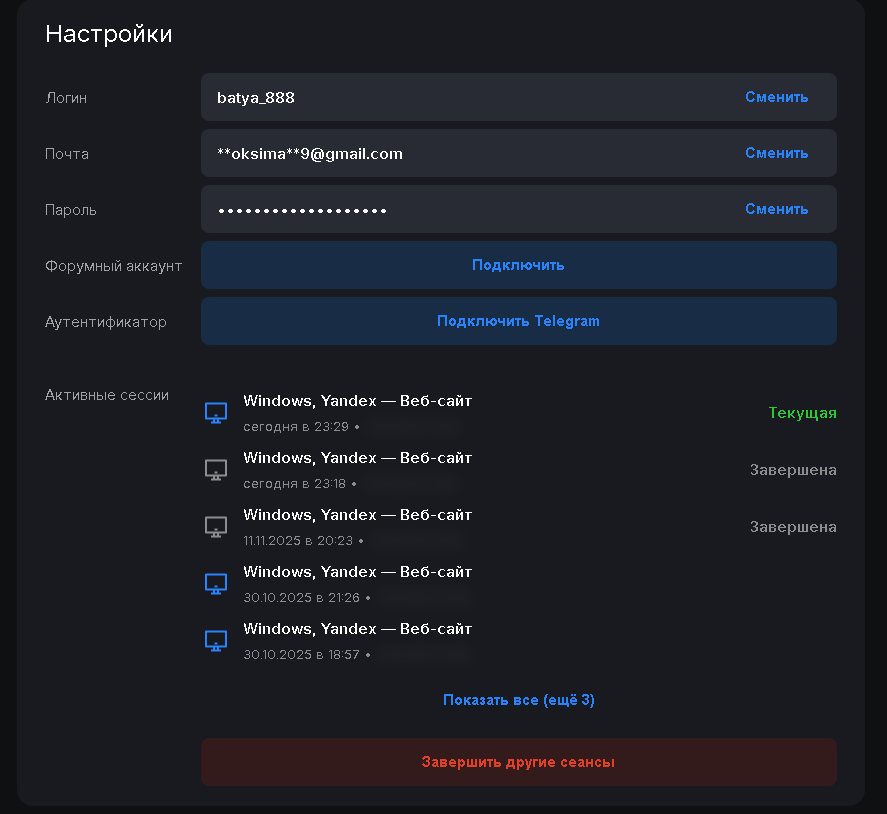Expand sessions with Показать все (ещё 3)
Viewport: 887px width, 814px height.
click(518, 700)
